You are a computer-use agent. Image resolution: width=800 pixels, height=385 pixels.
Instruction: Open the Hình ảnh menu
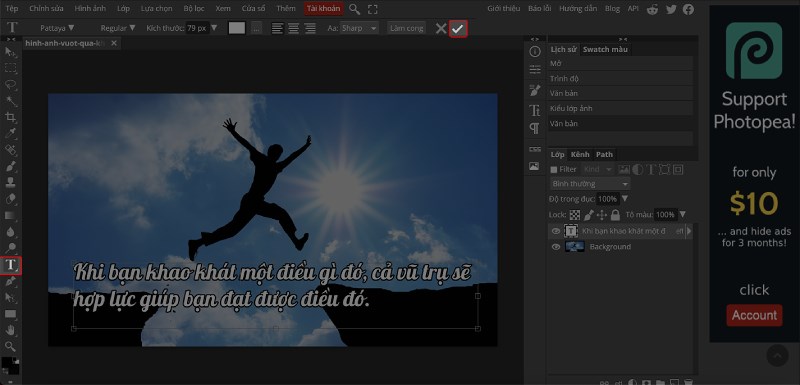[90, 9]
